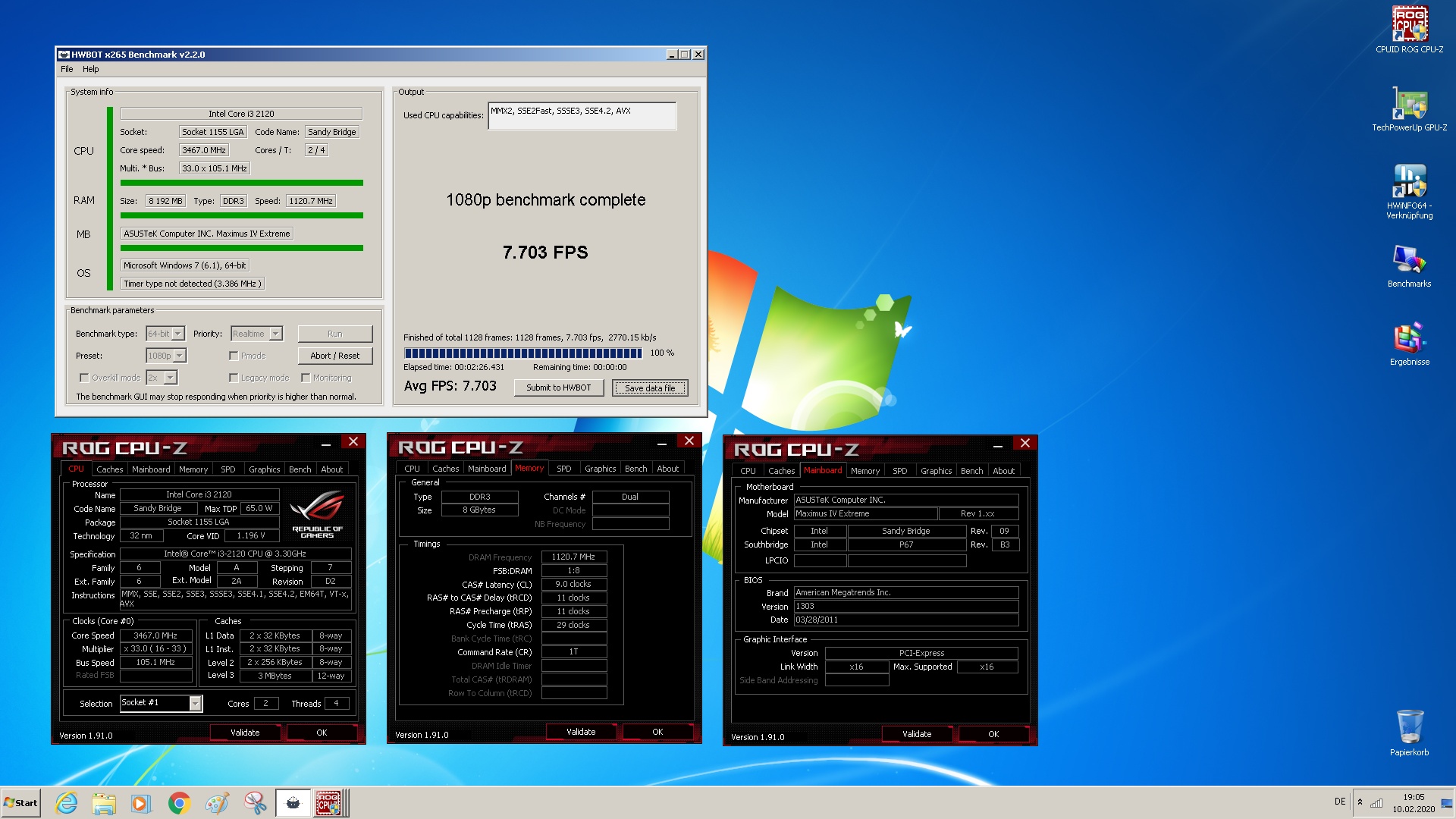
Task: Minimize the middle ROG CPU-Z window
Action: (x=661, y=443)
